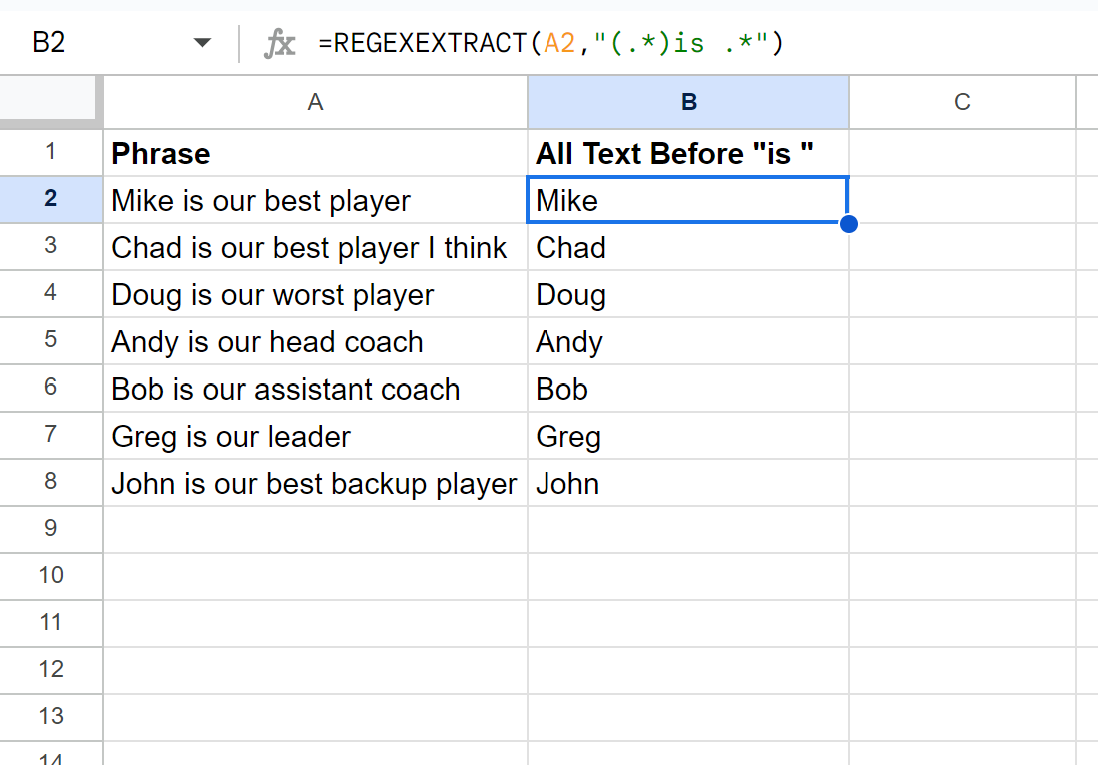Image resolution: width=1098 pixels, height=765 pixels.
Task: Select column A header
Action: tap(315, 102)
